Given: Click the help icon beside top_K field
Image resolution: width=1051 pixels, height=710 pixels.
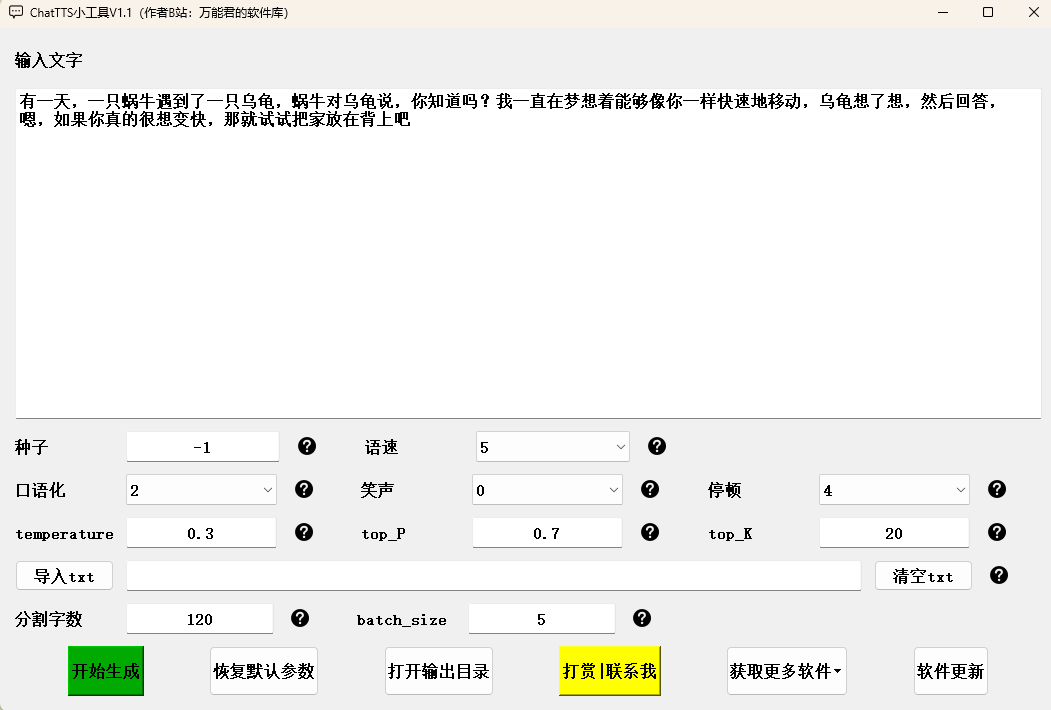Looking at the screenshot, I should 997,532.
